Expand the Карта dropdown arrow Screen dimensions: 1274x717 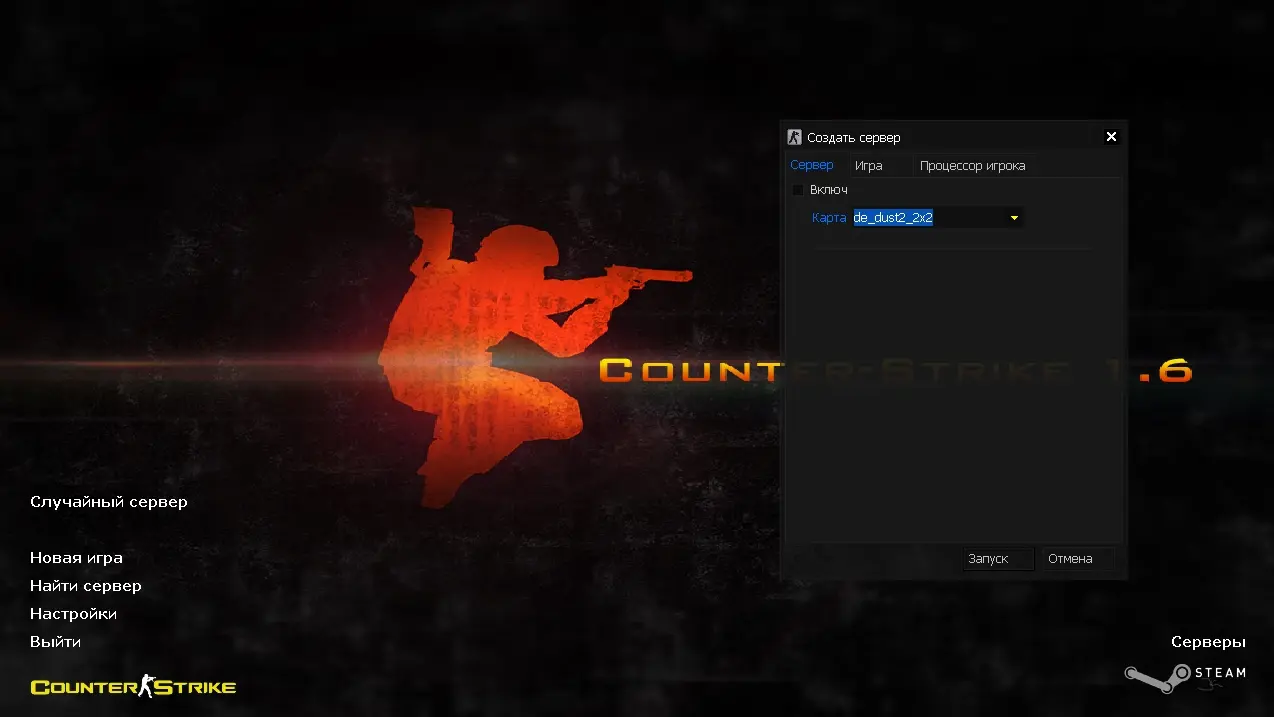click(x=1014, y=218)
